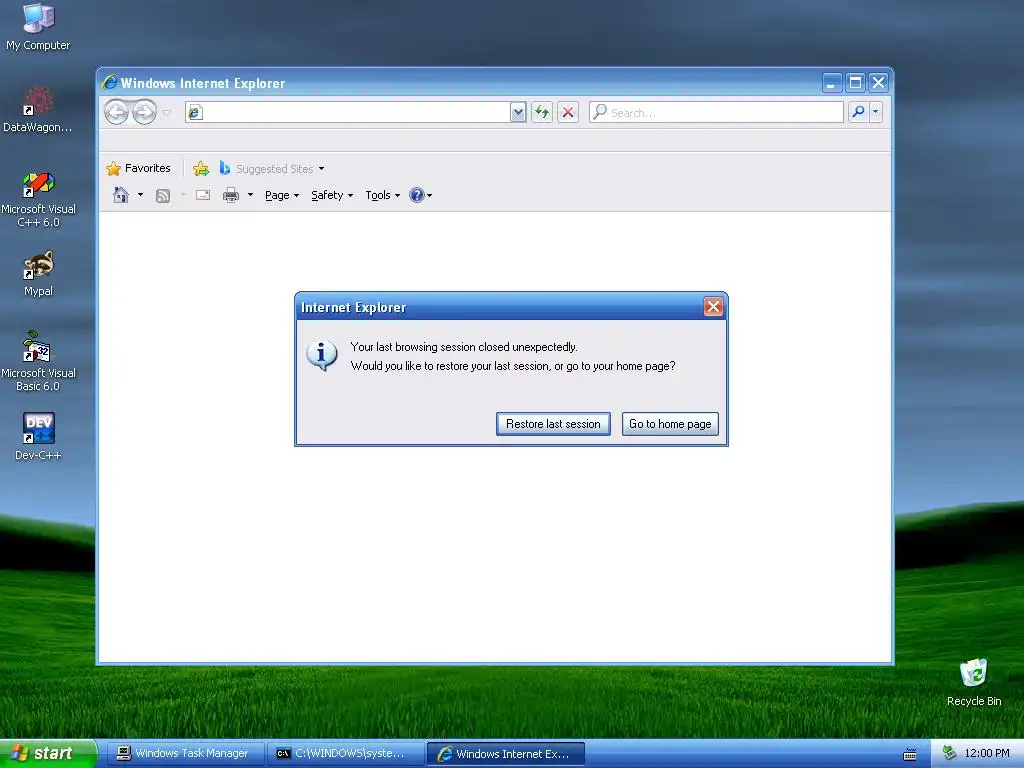Click Add to Favorites Bar star icon

pyautogui.click(x=201, y=168)
